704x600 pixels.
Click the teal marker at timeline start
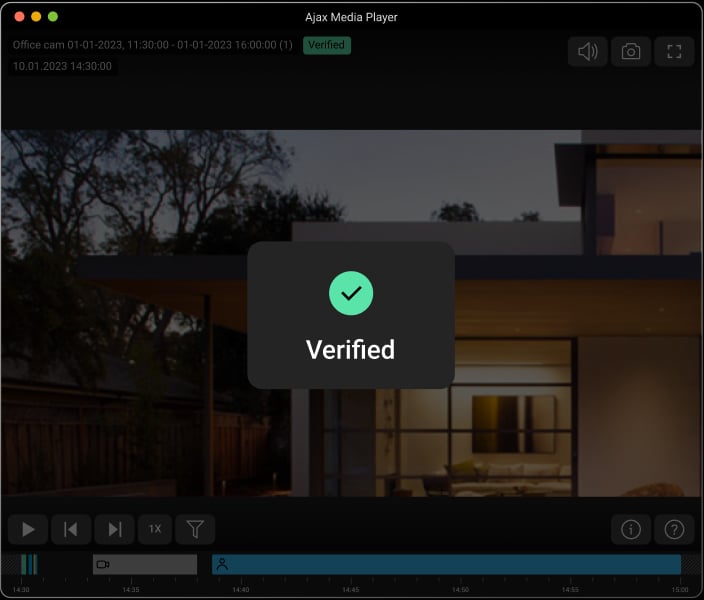(x=29, y=564)
